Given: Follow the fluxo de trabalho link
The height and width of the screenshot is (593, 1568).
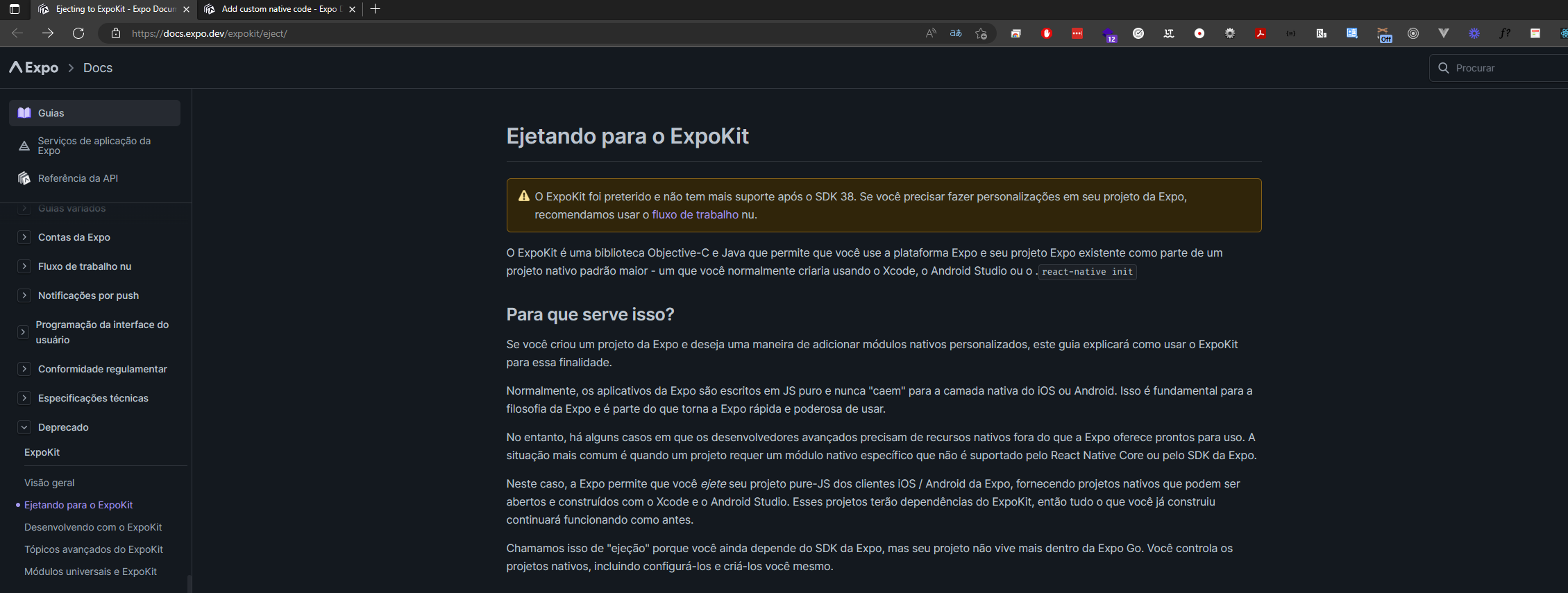Looking at the screenshot, I should [x=695, y=215].
